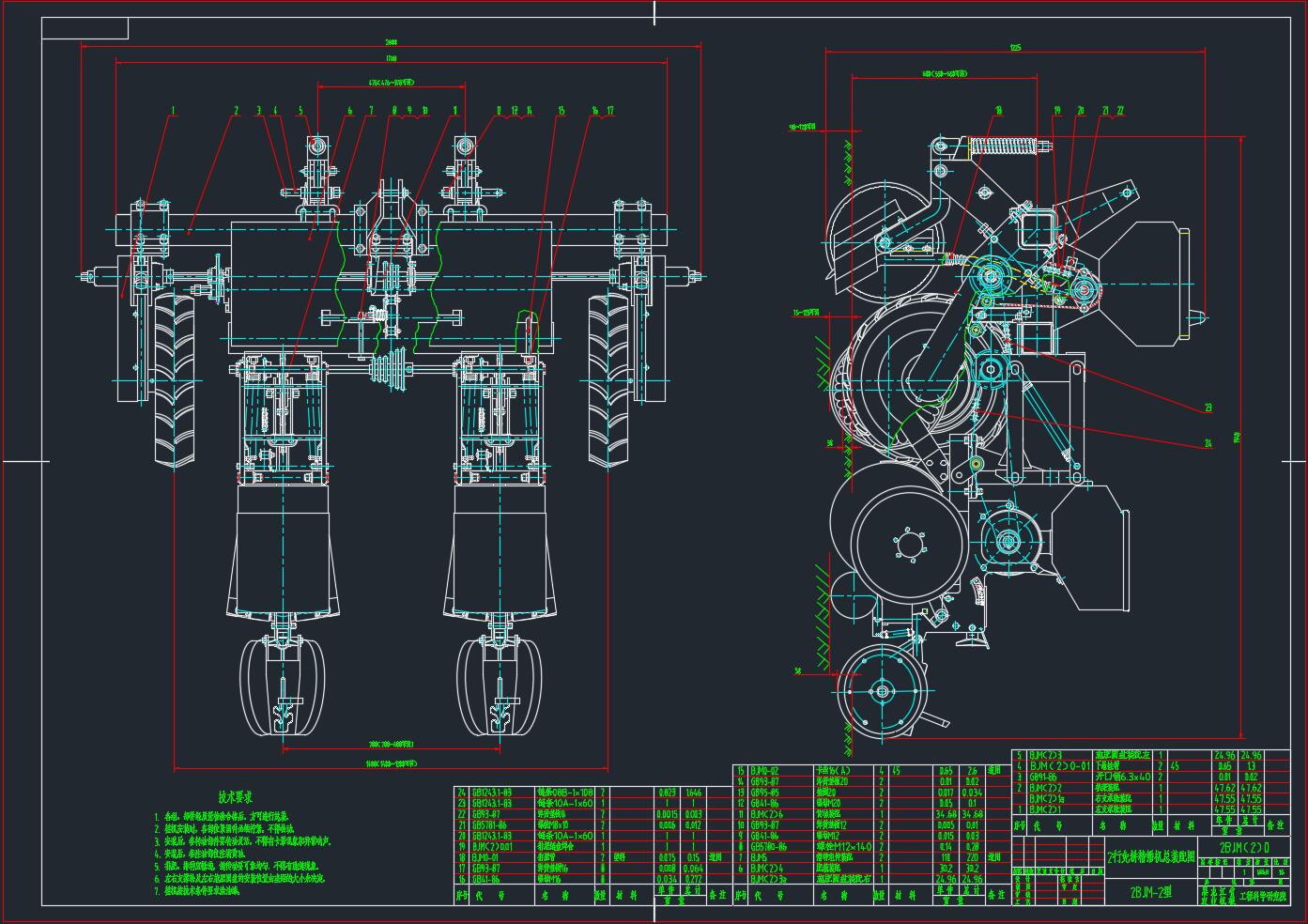Viewport: 1308px width, 924px height.
Task: Select callout number 18 in the side view
Action: (998, 111)
